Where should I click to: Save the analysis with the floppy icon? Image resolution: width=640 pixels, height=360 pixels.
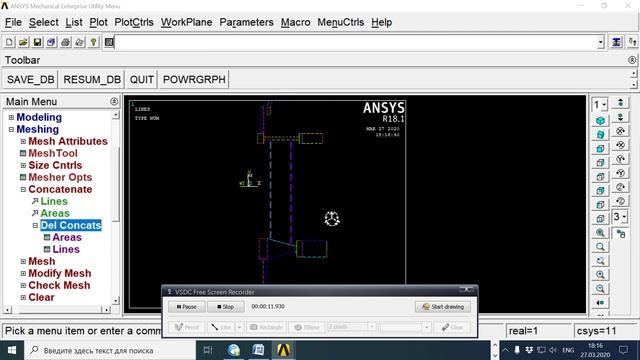point(37,42)
